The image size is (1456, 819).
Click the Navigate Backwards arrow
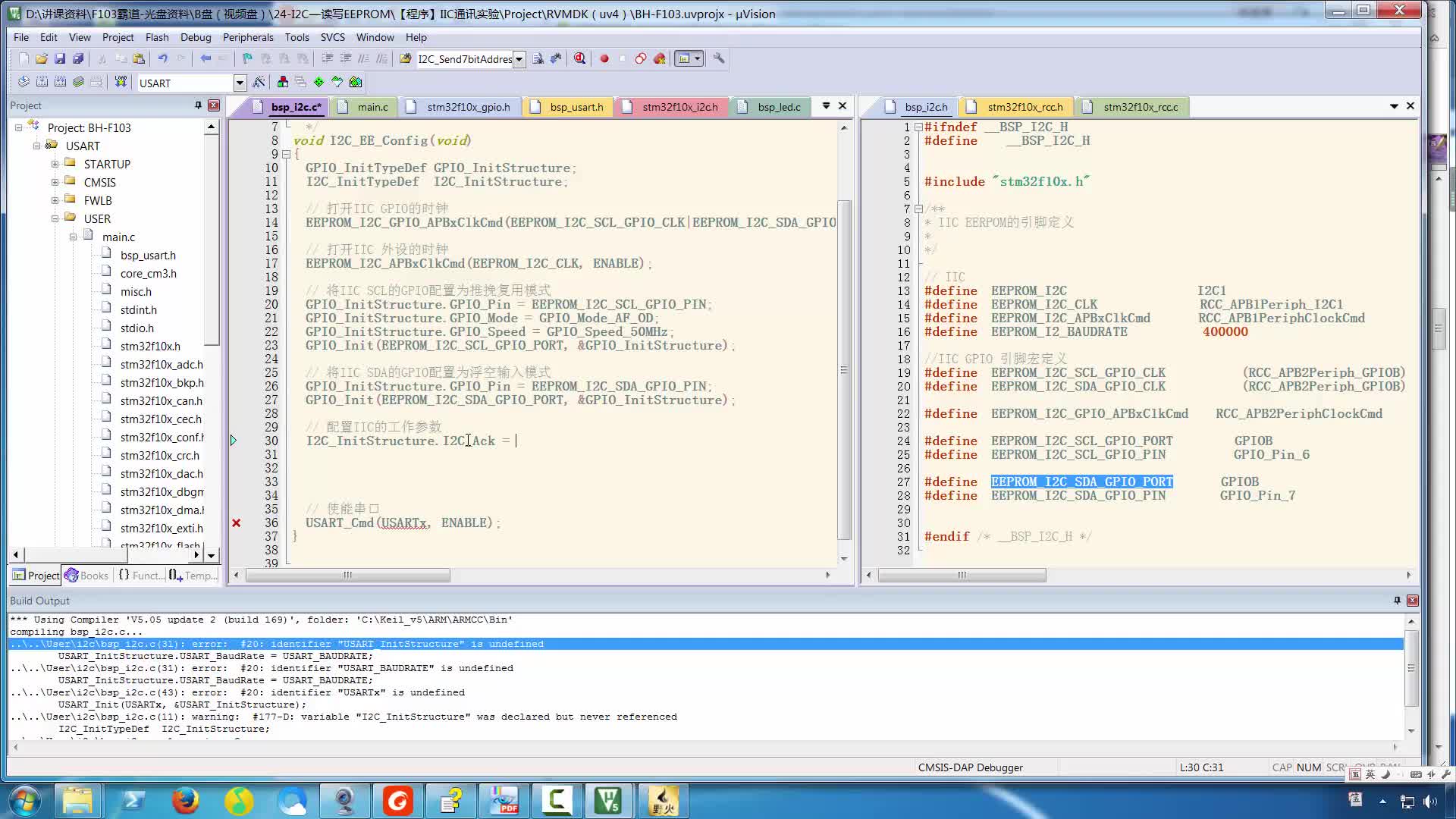coord(206,58)
